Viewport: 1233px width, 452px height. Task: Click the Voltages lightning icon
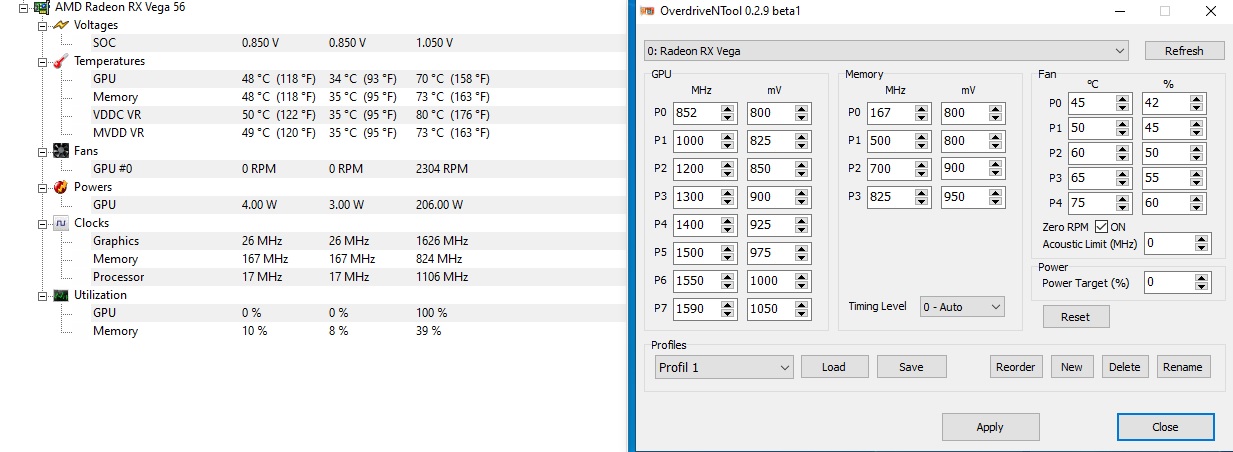tap(60, 25)
